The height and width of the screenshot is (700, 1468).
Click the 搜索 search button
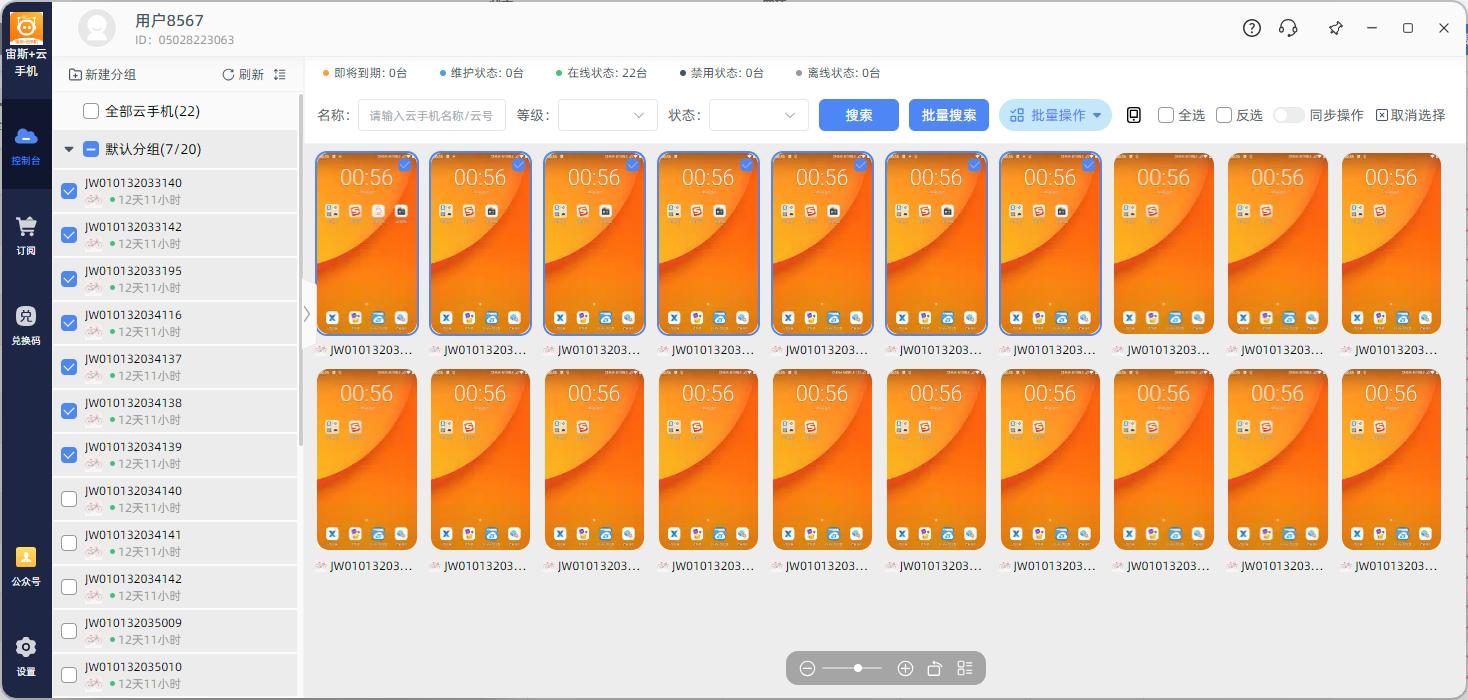pos(859,115)
